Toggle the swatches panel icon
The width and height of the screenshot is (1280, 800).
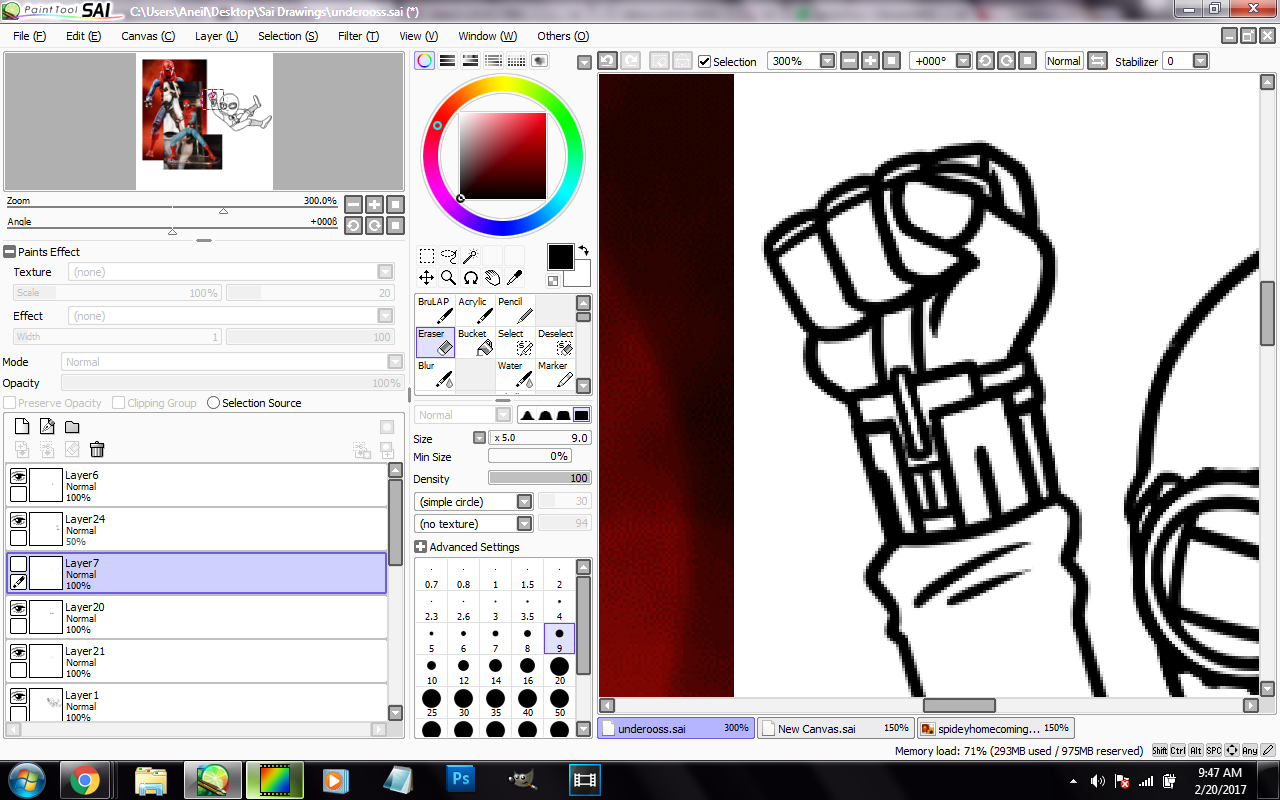click(517, 61)
